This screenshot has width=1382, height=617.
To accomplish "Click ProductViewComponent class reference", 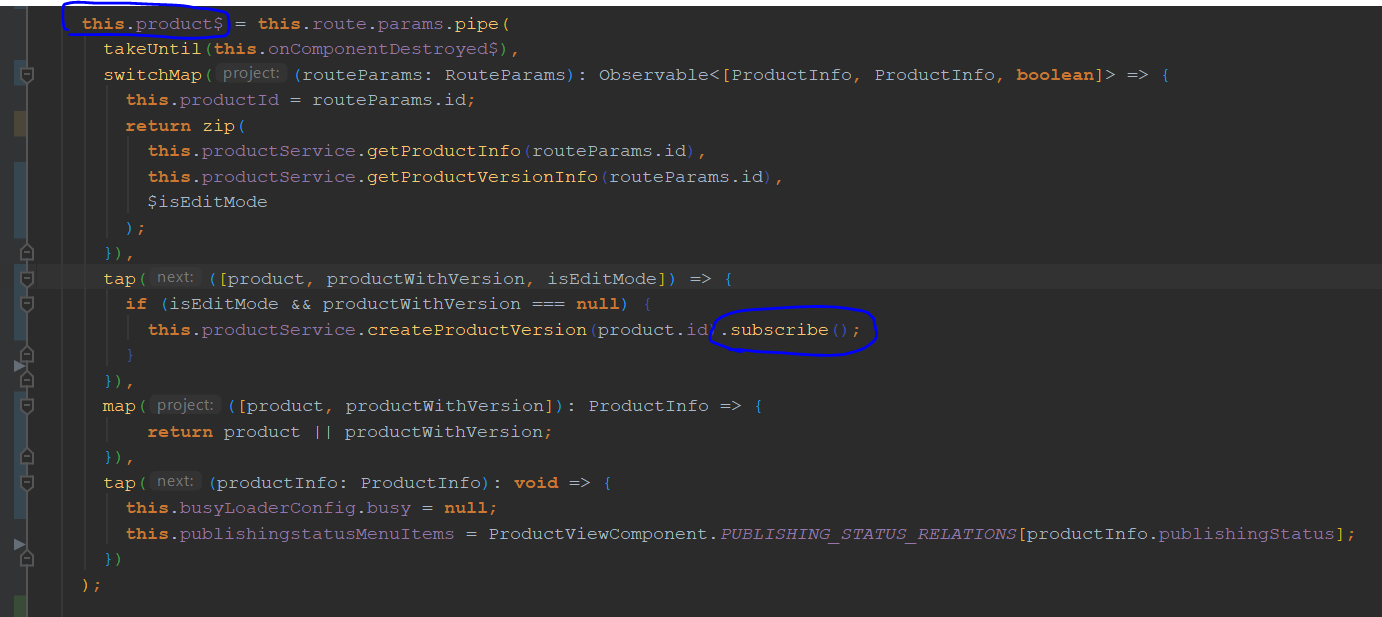I will pos(600,534).
